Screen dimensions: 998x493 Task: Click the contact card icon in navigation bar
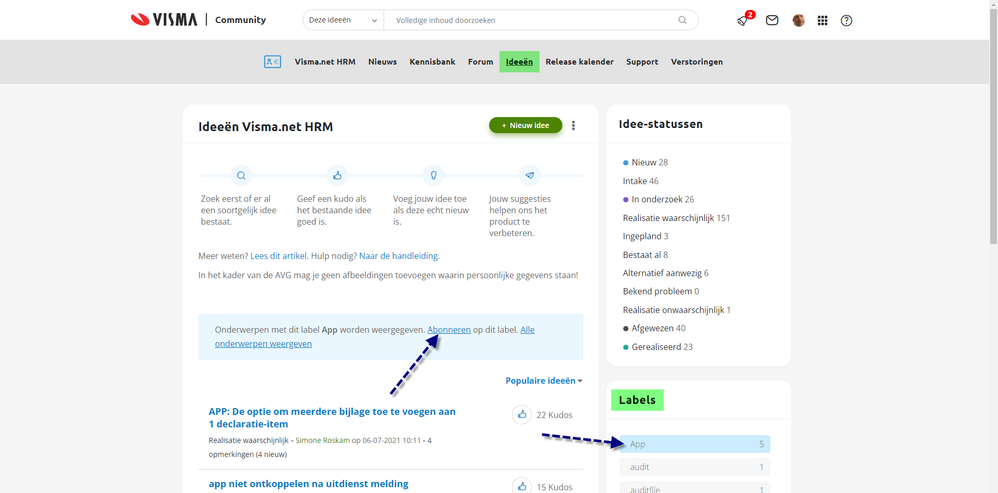click(x=272, y=62)
